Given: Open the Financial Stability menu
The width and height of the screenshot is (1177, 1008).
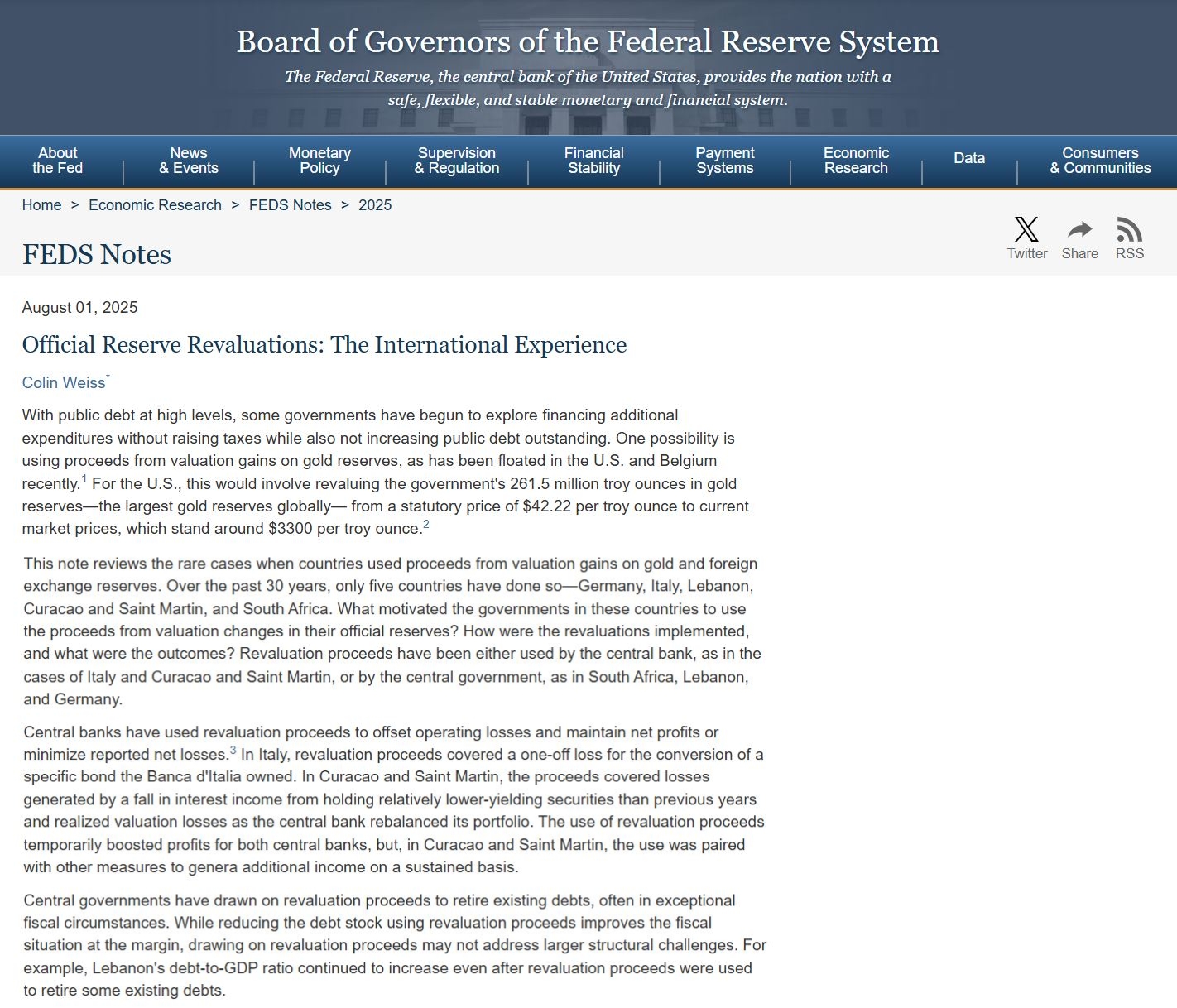Looking at the screenshot, I should [x=594, y=161].
